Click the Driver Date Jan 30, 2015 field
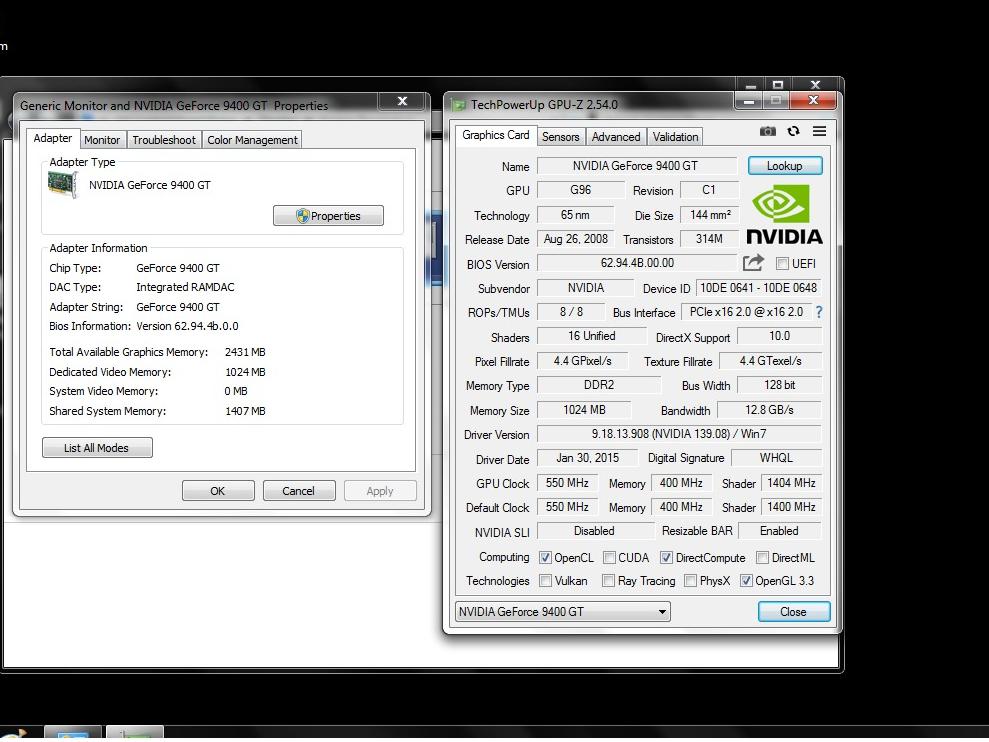The height and width of the screenshot is (742, 989). coord(587,458)
